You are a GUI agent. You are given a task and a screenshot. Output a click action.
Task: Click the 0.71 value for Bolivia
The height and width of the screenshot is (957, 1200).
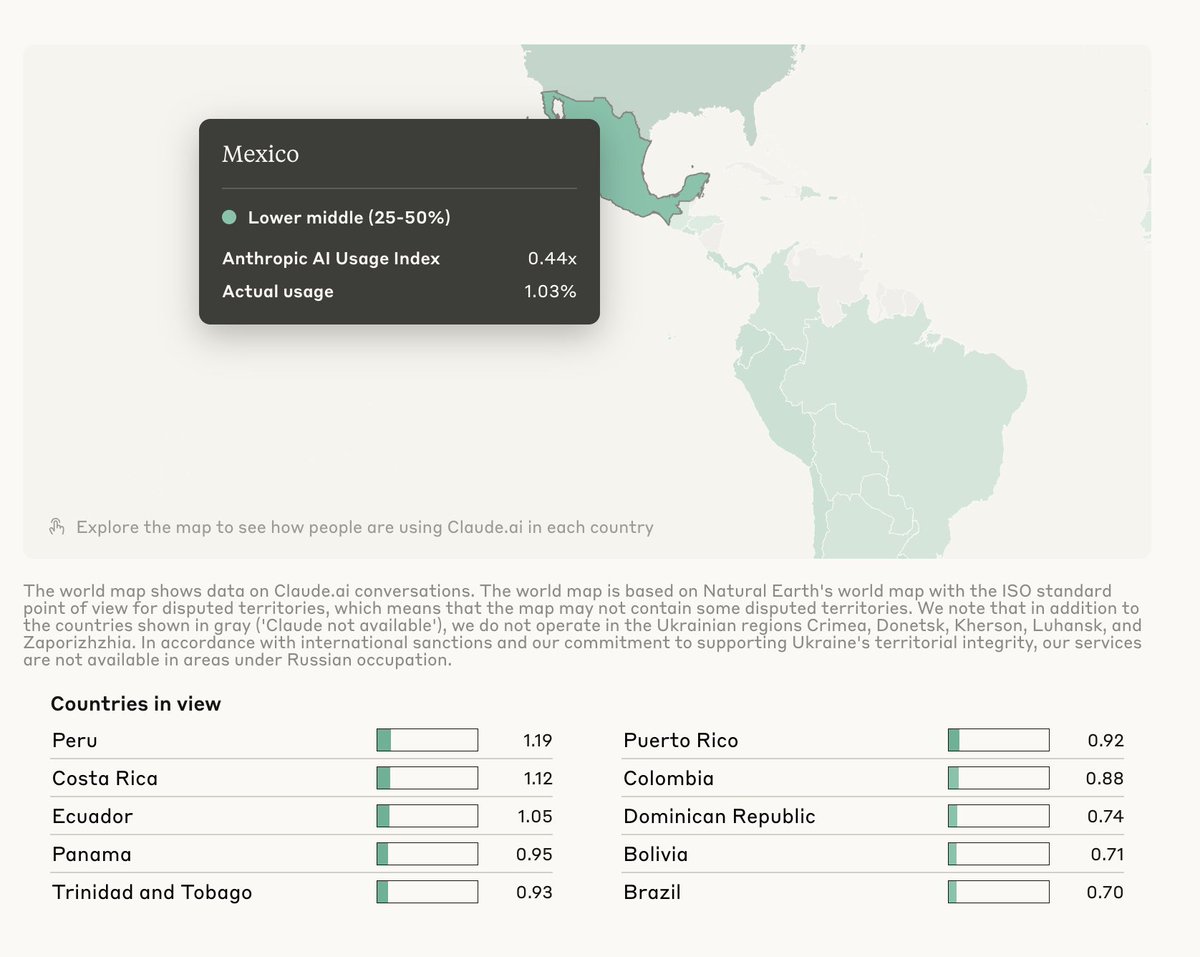click(1108, 855)
